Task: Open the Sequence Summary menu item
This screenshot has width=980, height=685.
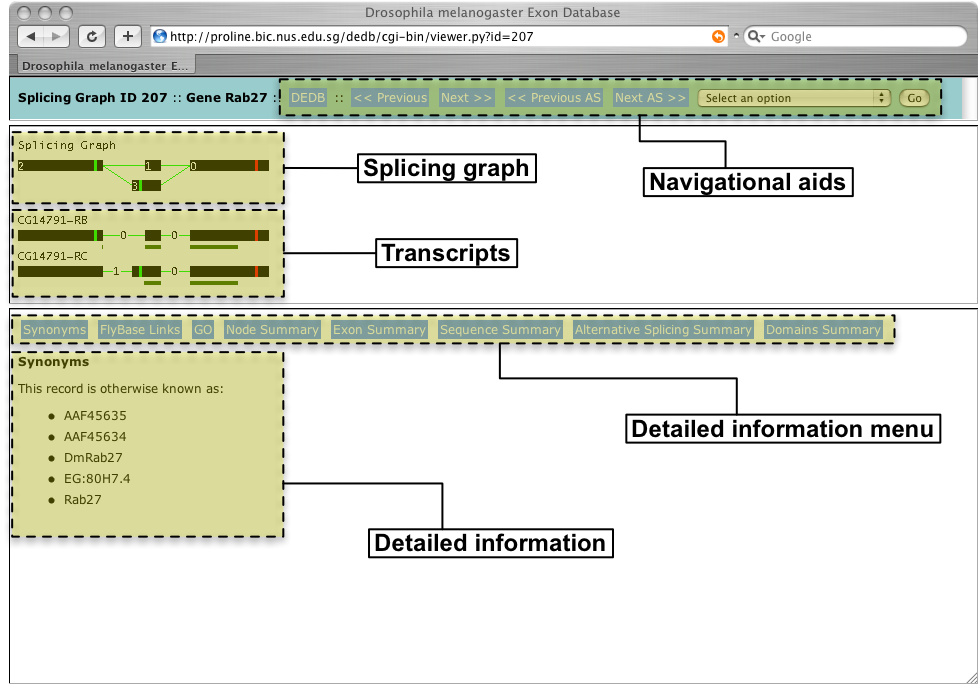Action: click(x=500, y=329)
